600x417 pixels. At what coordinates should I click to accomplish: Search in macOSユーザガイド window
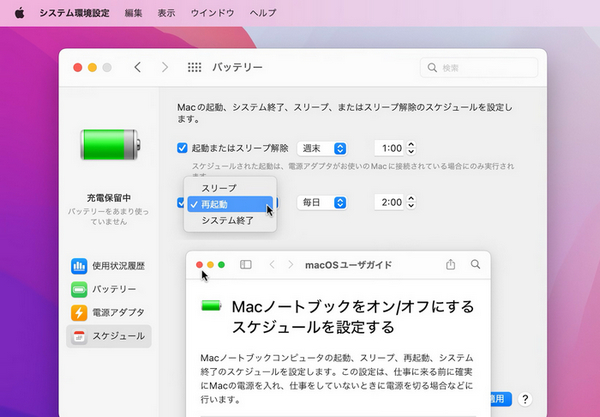475,264
